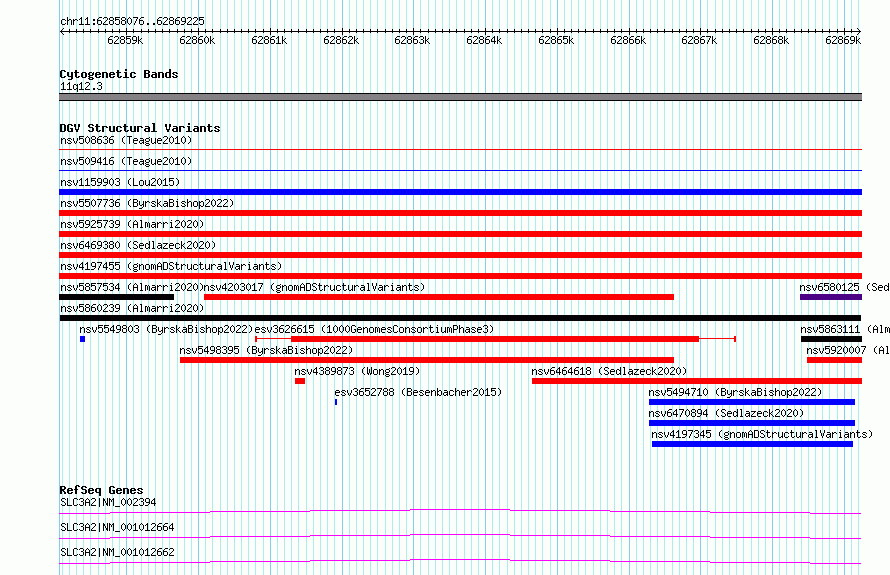
Task: Click the 62866k ruler position label
Action: click(628, 40)
